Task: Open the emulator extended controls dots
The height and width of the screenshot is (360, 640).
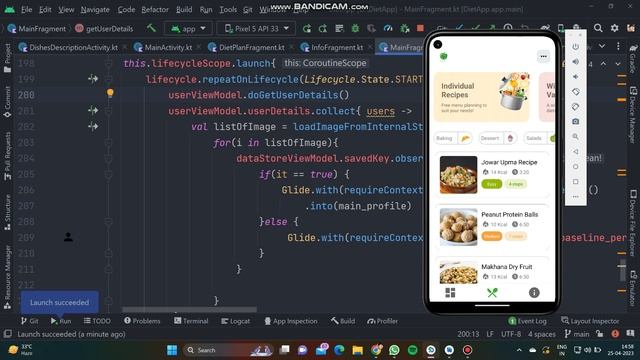Action: (x=576, y=197)
